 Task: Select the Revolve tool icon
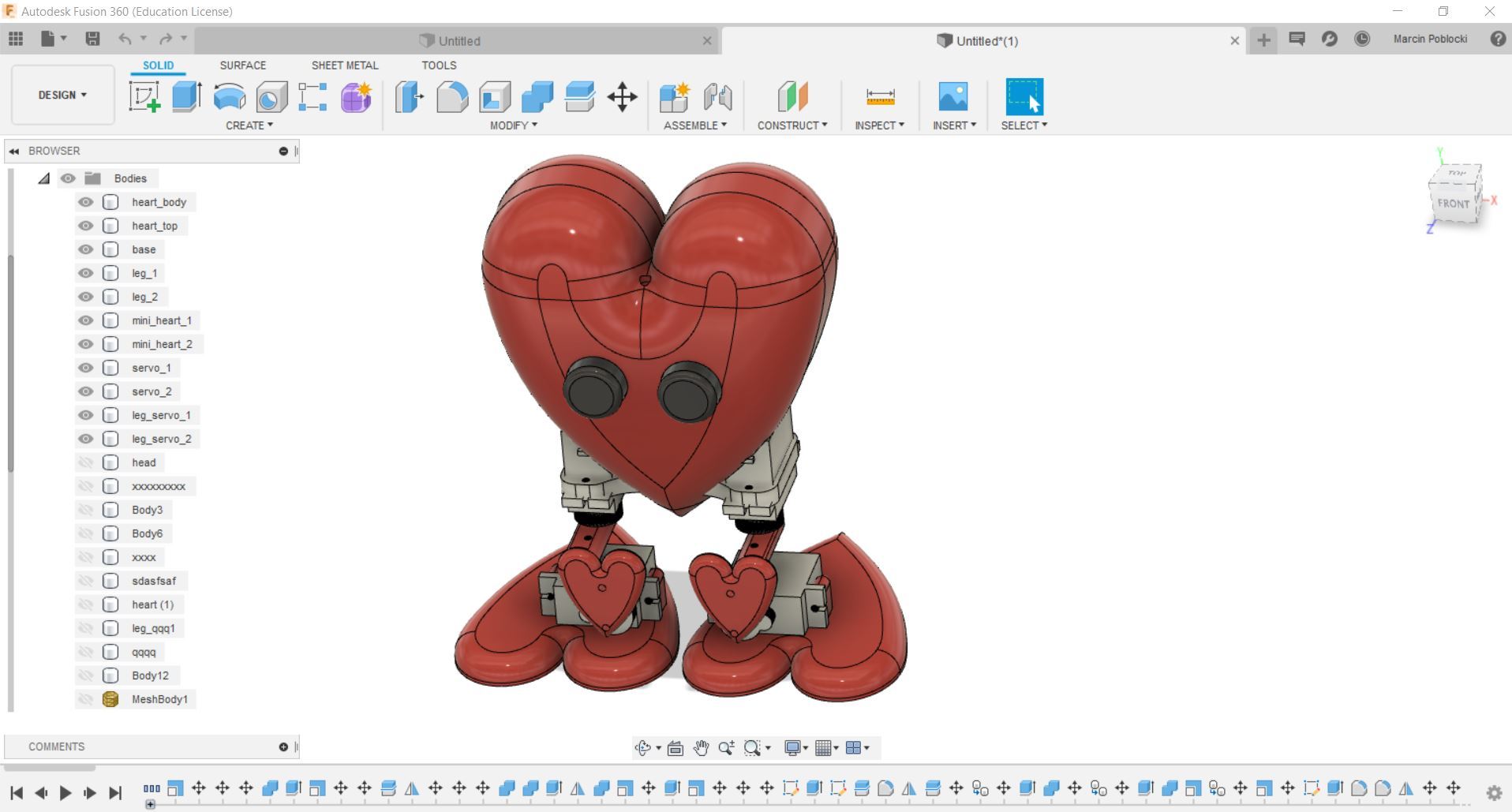click(230, 97)
